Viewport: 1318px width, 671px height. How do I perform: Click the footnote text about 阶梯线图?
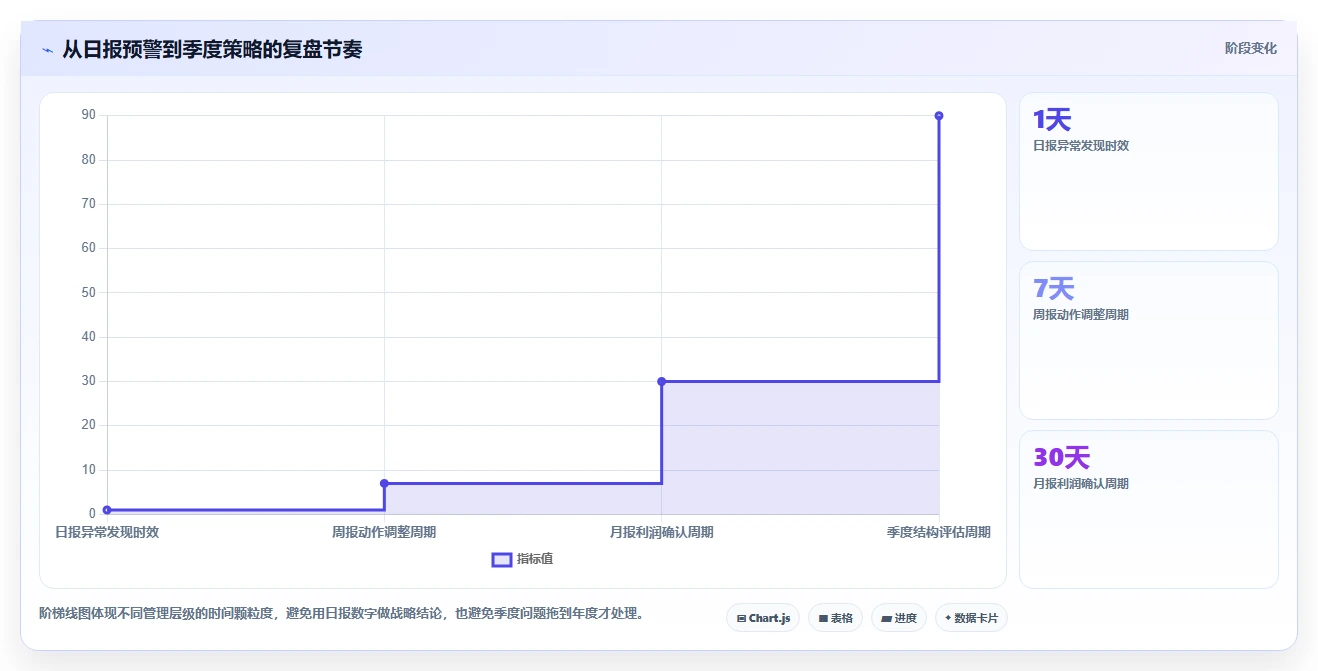pos(341,613)
